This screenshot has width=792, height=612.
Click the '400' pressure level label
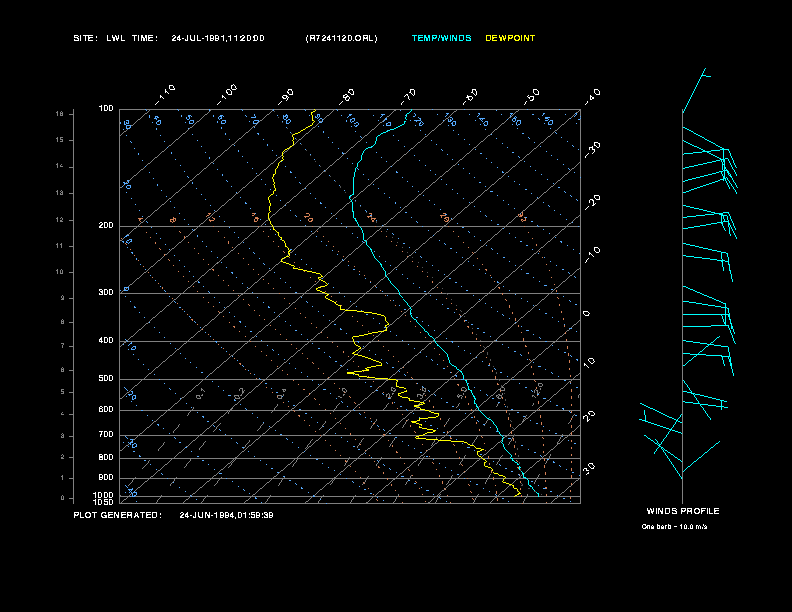(x=106, y=341)
